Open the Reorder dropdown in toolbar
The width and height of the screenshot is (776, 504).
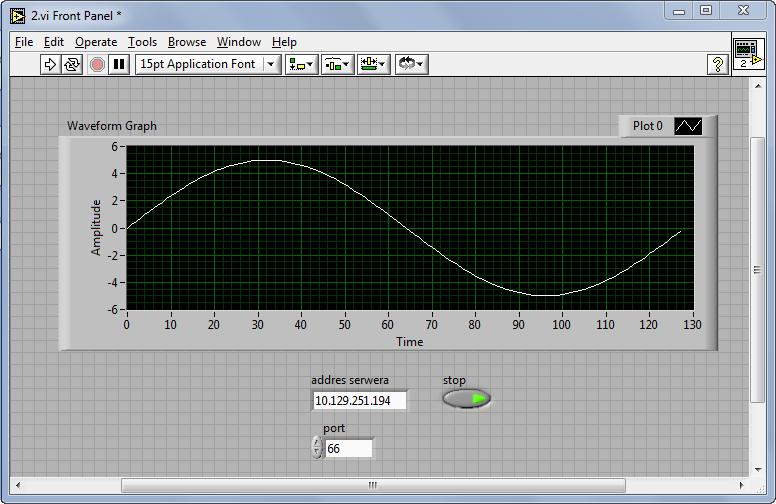point(411,64)
